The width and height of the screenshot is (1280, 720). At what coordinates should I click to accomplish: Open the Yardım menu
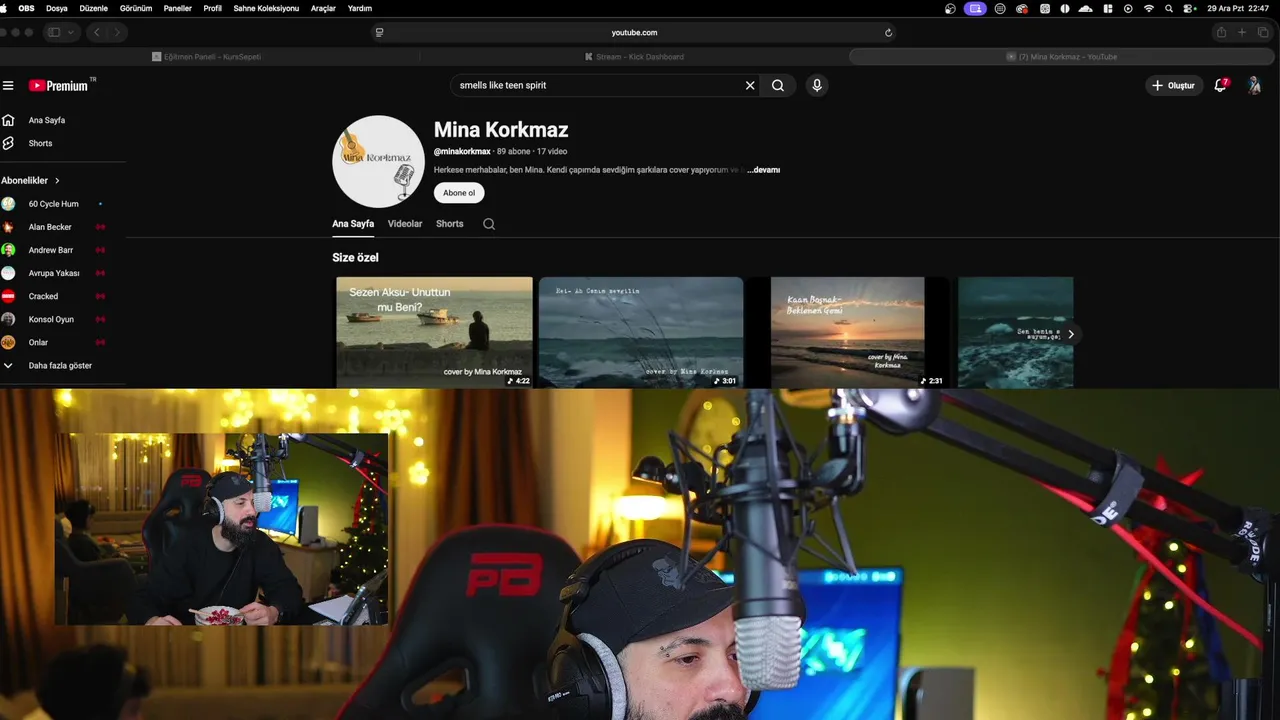click(359, 8)
